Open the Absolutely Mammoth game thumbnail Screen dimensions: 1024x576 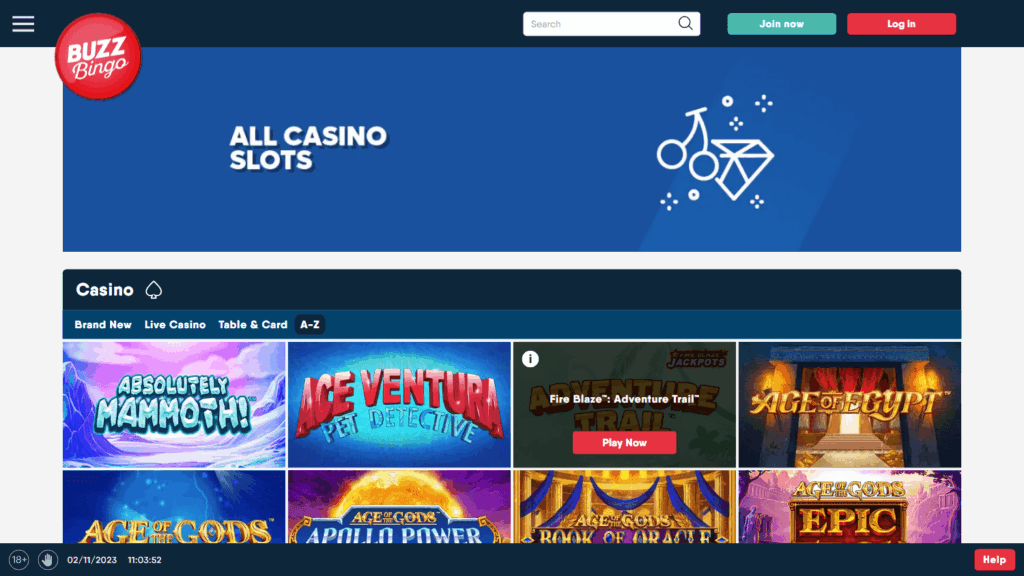[x=174, y=405]
